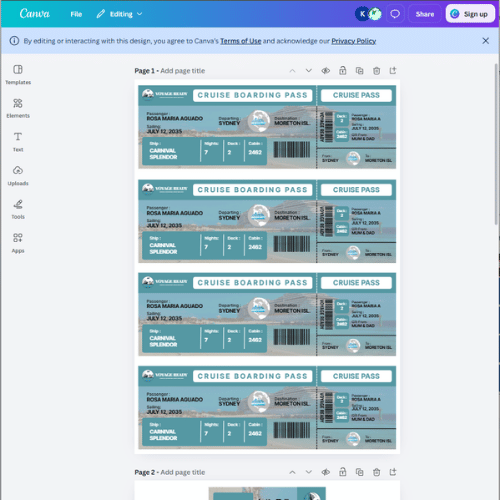This screenshot has width=500, height=500.
Task: Edit Page 1 title field
Action: click(183, 71)
